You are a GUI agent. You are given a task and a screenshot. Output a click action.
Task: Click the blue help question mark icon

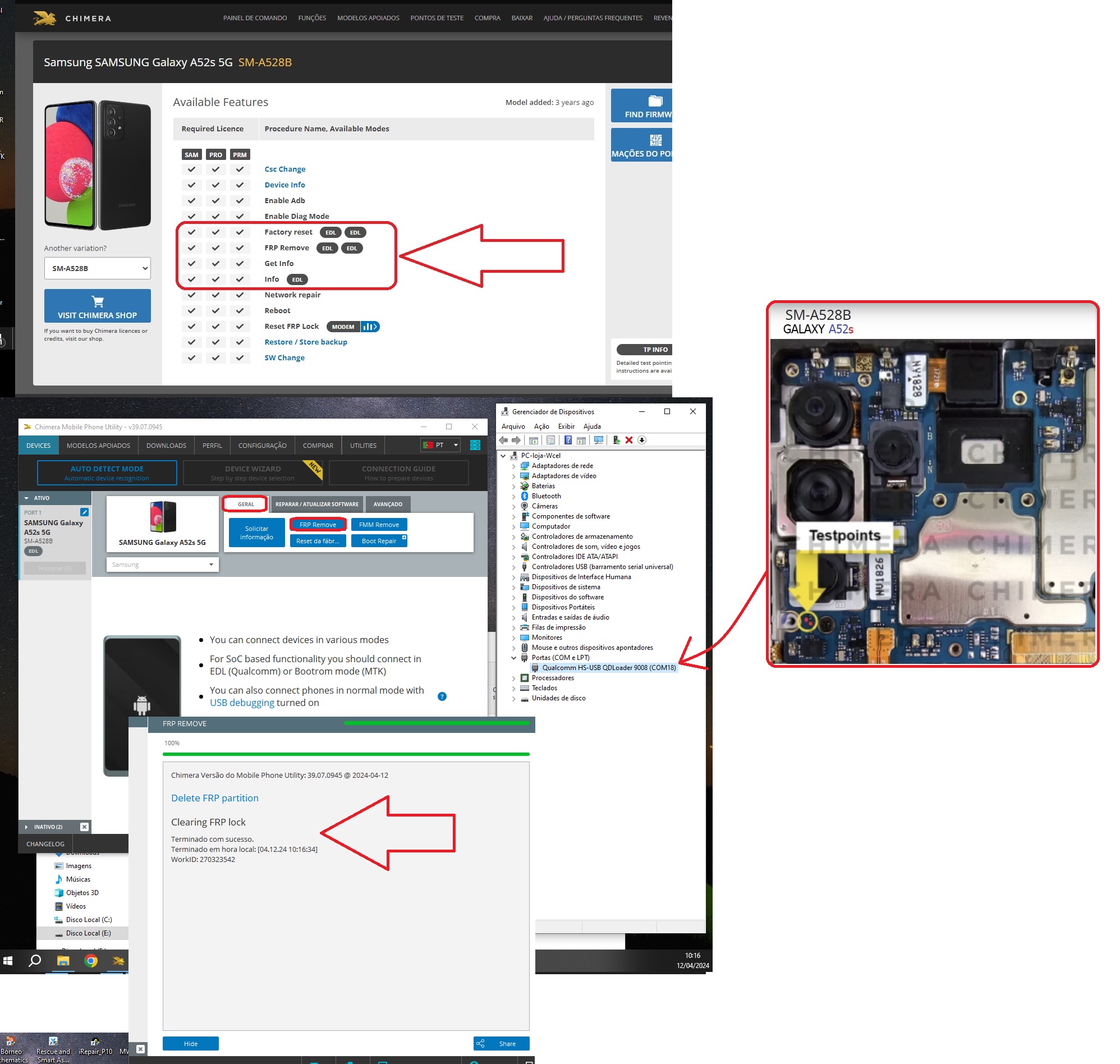[568, 441]
